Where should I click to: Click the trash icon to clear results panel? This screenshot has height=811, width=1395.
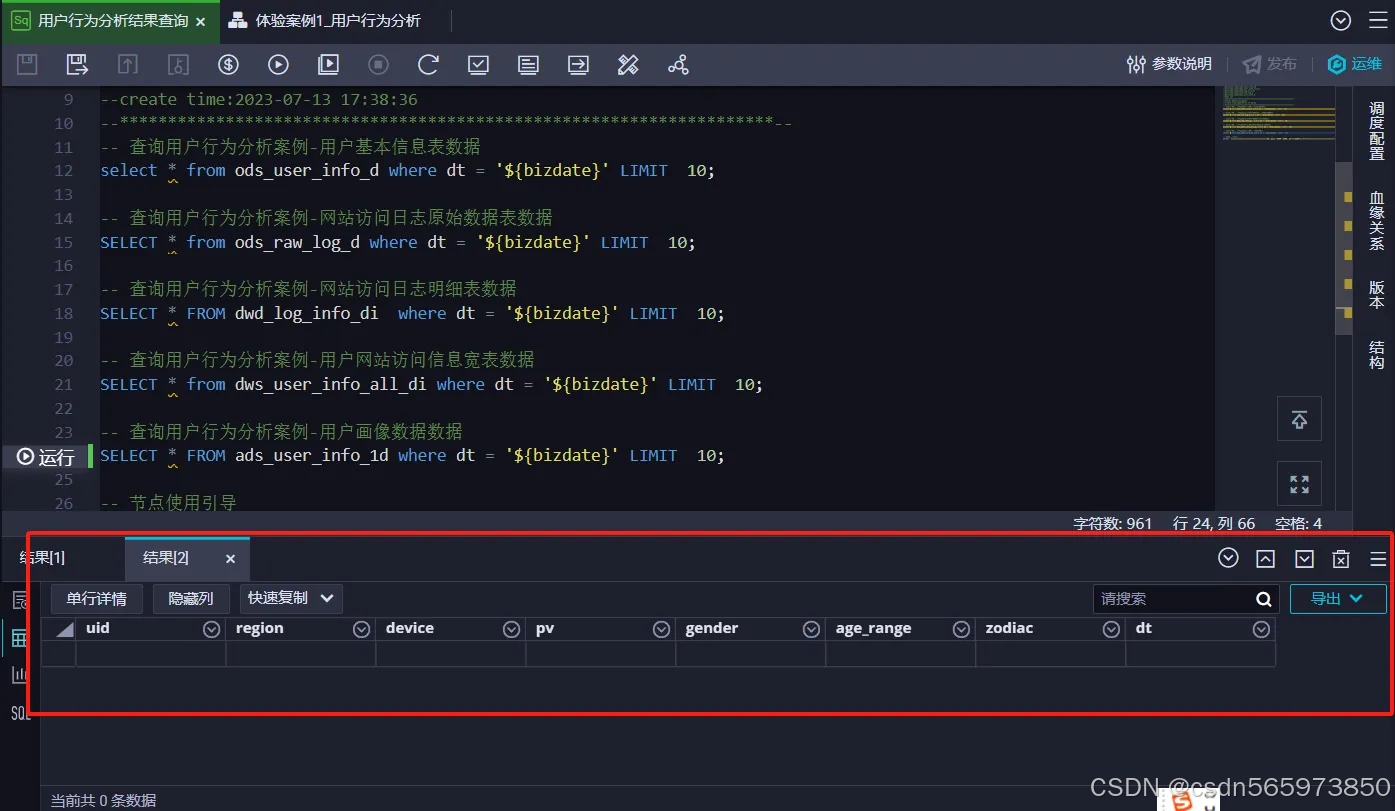pyautogui.click(x=1341, y=558)
